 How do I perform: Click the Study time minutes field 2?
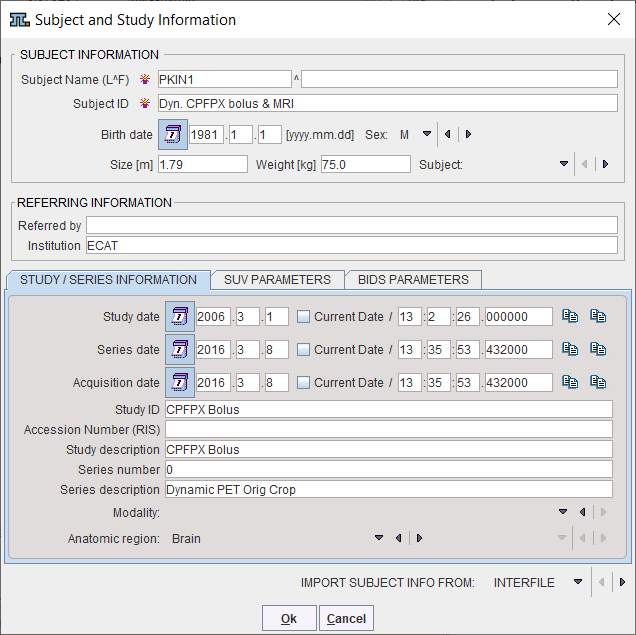438,316
